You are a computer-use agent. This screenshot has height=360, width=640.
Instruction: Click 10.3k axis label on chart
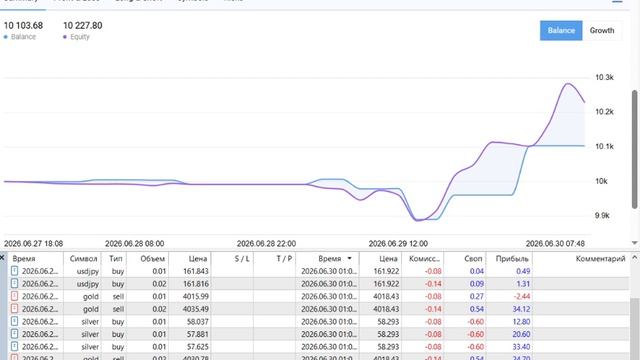604,78
